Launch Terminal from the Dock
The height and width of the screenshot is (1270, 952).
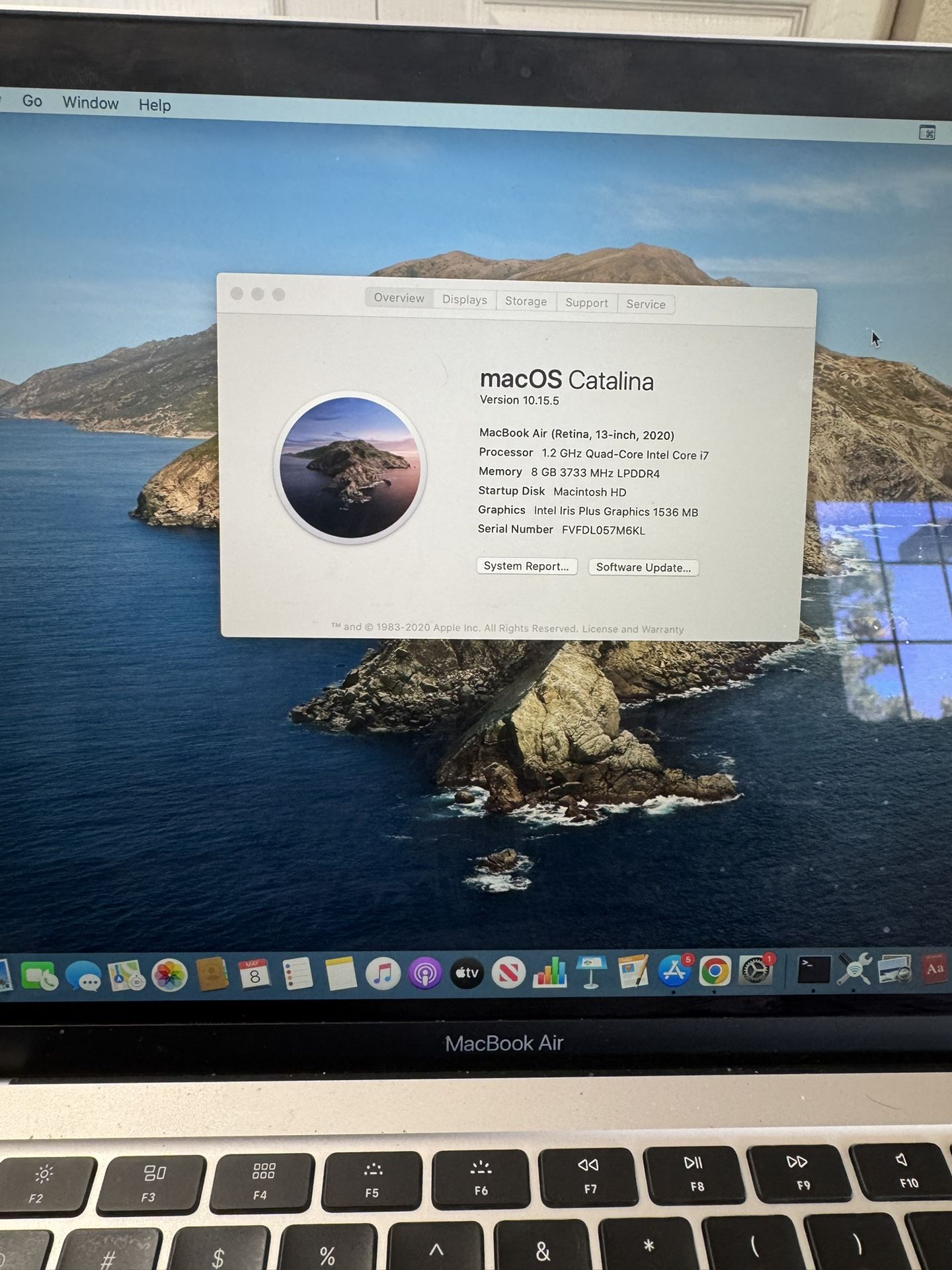[x=813, y=970]
